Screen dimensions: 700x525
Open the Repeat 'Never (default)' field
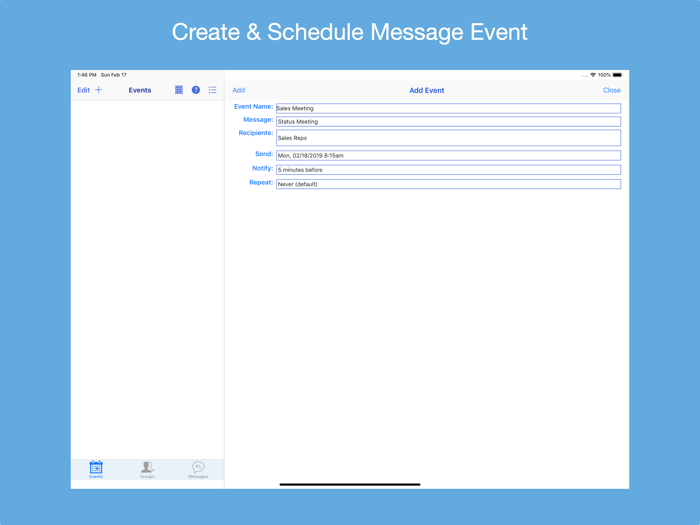[x=448, y=184]
